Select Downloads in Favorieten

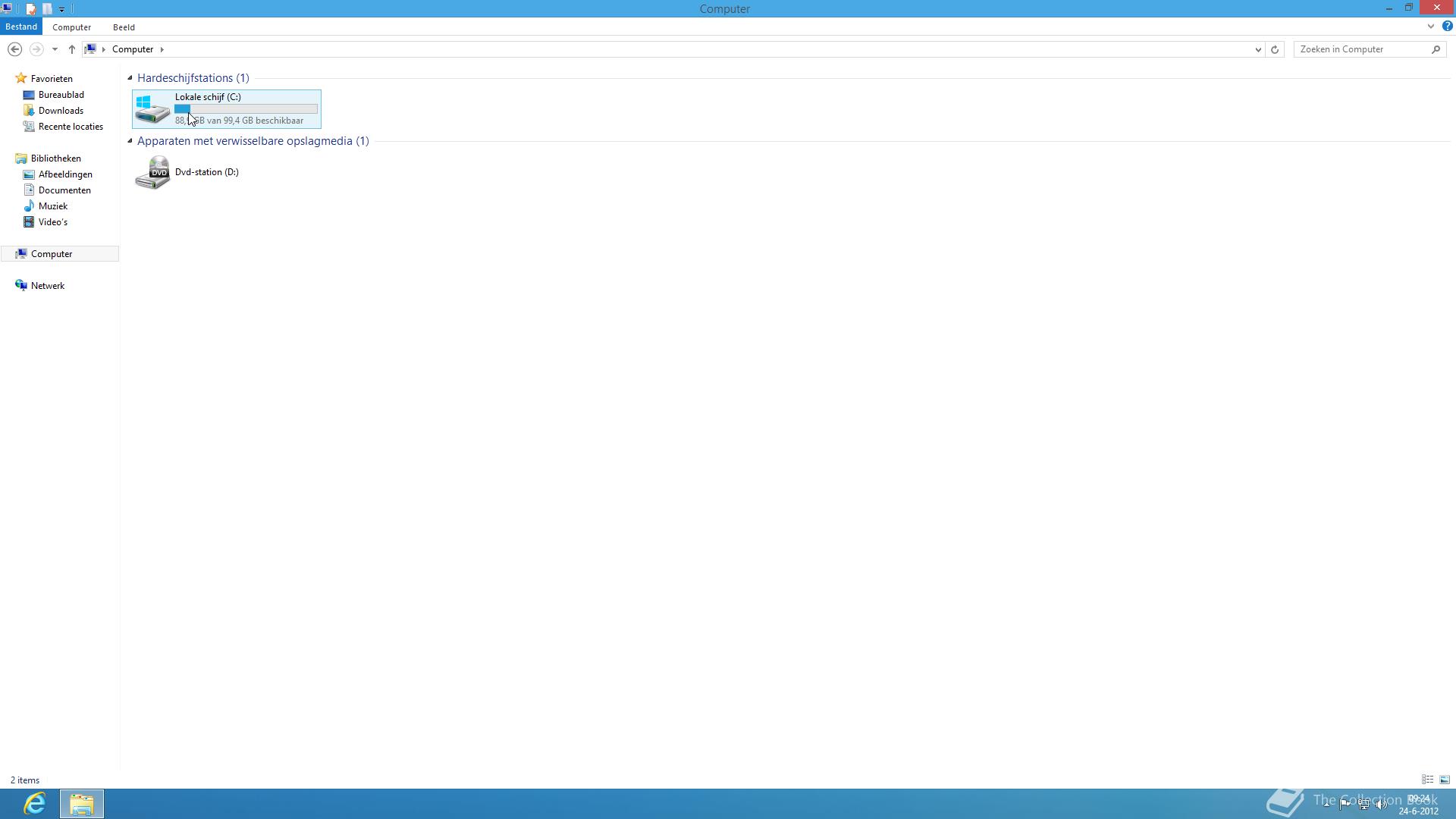pyautogui.click(x=61, y=111)
